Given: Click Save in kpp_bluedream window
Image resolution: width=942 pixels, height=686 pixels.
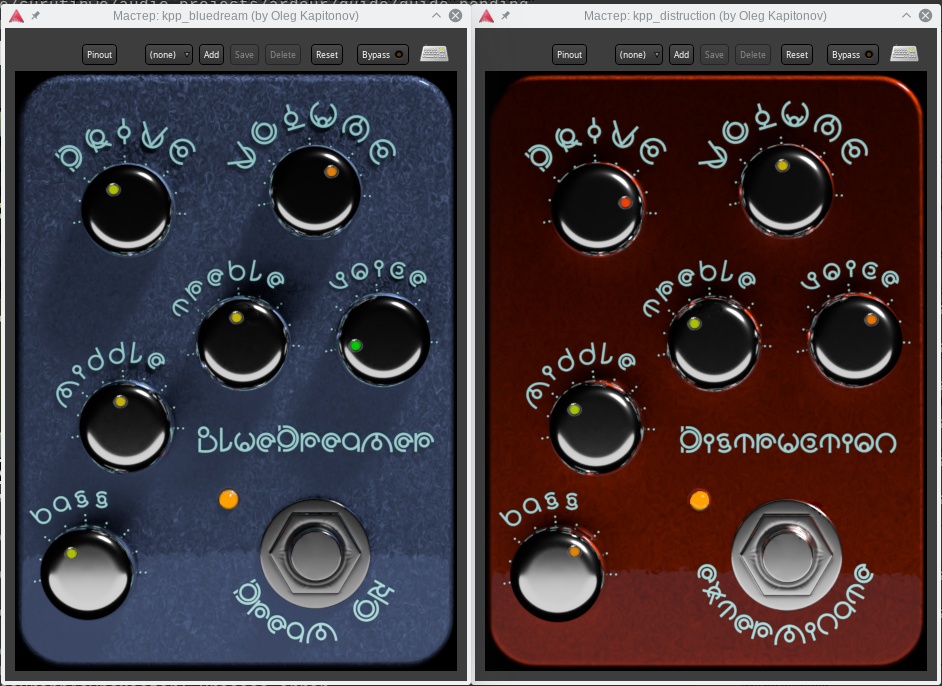Looking at the screenshot, I should [x=244, y=55].
